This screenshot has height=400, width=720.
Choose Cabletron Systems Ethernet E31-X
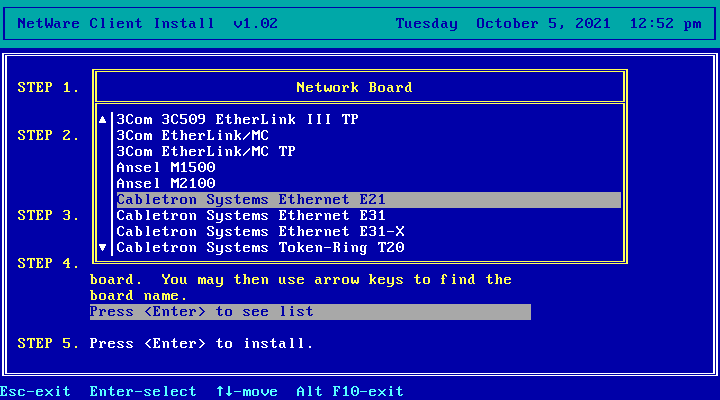(369, 232)
